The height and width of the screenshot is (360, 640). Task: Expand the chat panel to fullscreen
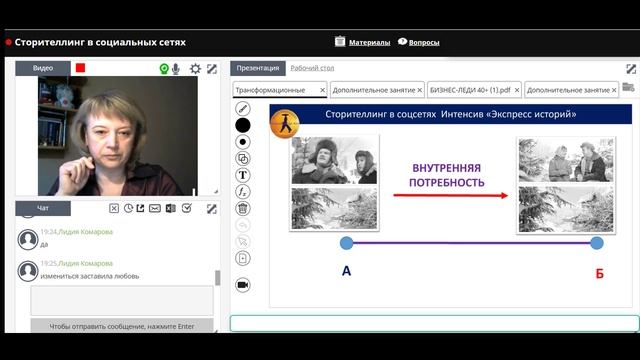point(211,209)
